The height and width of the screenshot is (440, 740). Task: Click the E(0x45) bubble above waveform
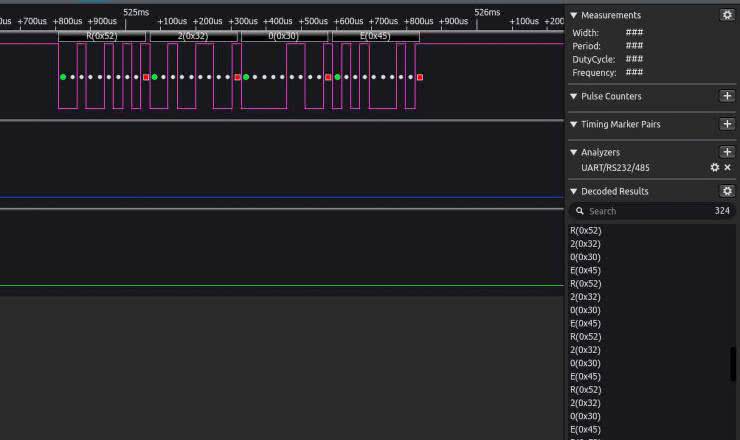(x=375, y=36)
